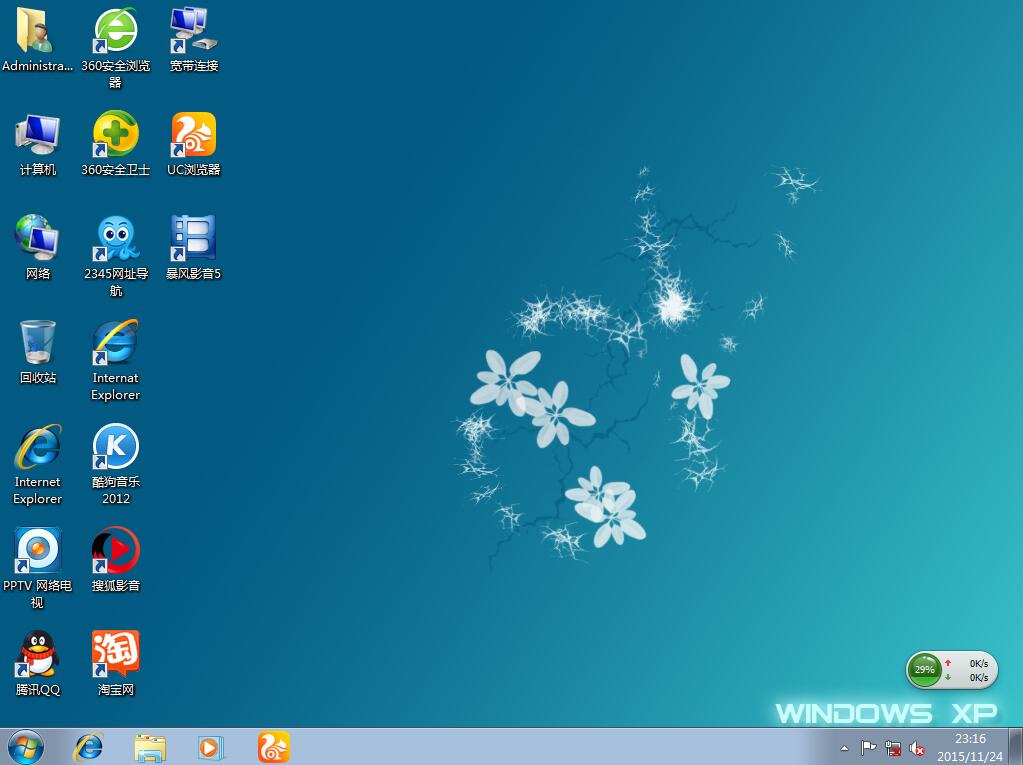Image resolution: width=1023 pixels, height=765 pixels.
Task: Open Action Center flag tray icon
Action: [x=868, y=748]
